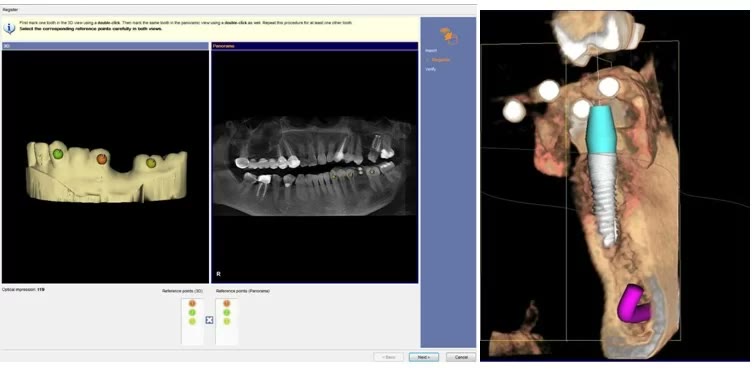Click the magenta nerve canal marker
The height and width of the screenshot is (370, 754).
click(633, 304)
